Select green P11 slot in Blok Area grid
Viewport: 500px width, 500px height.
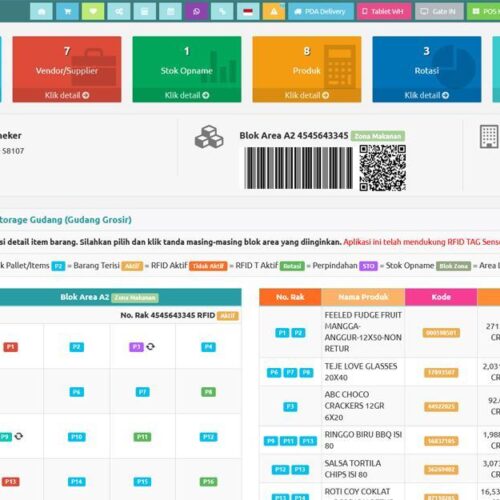[142, 437]
